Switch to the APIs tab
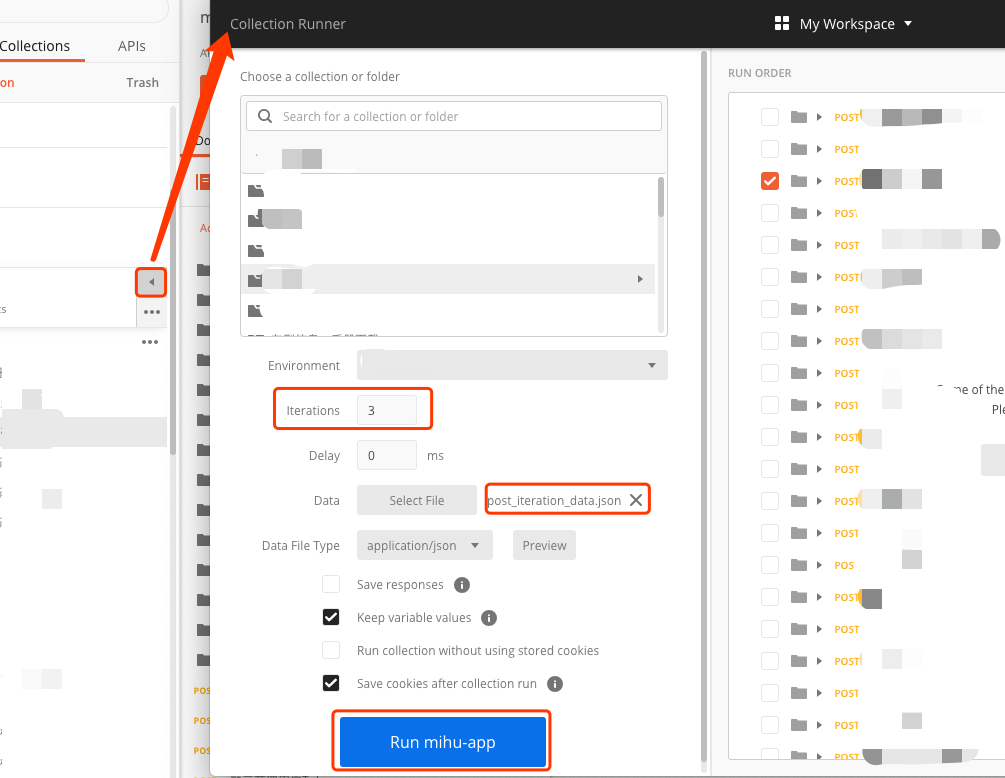The height and width of the screenshot is (778, 1005). tap(131, 46)
